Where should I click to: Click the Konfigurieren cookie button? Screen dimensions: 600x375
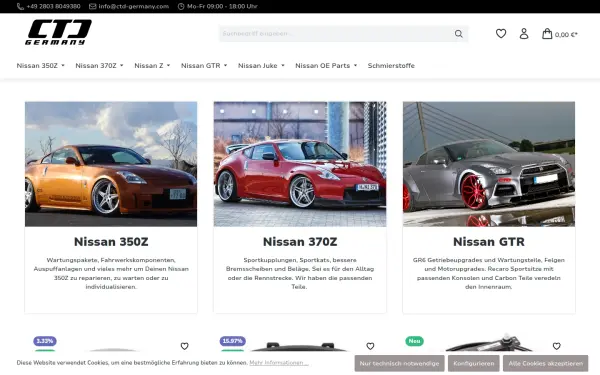pyautogui.click(x=474, y=364)
